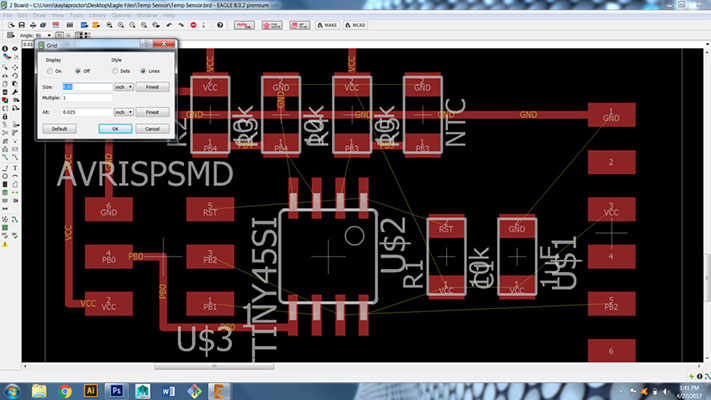Open the Alt unit inch dropdown
711x400 pixels.
[x=123, y=112]
